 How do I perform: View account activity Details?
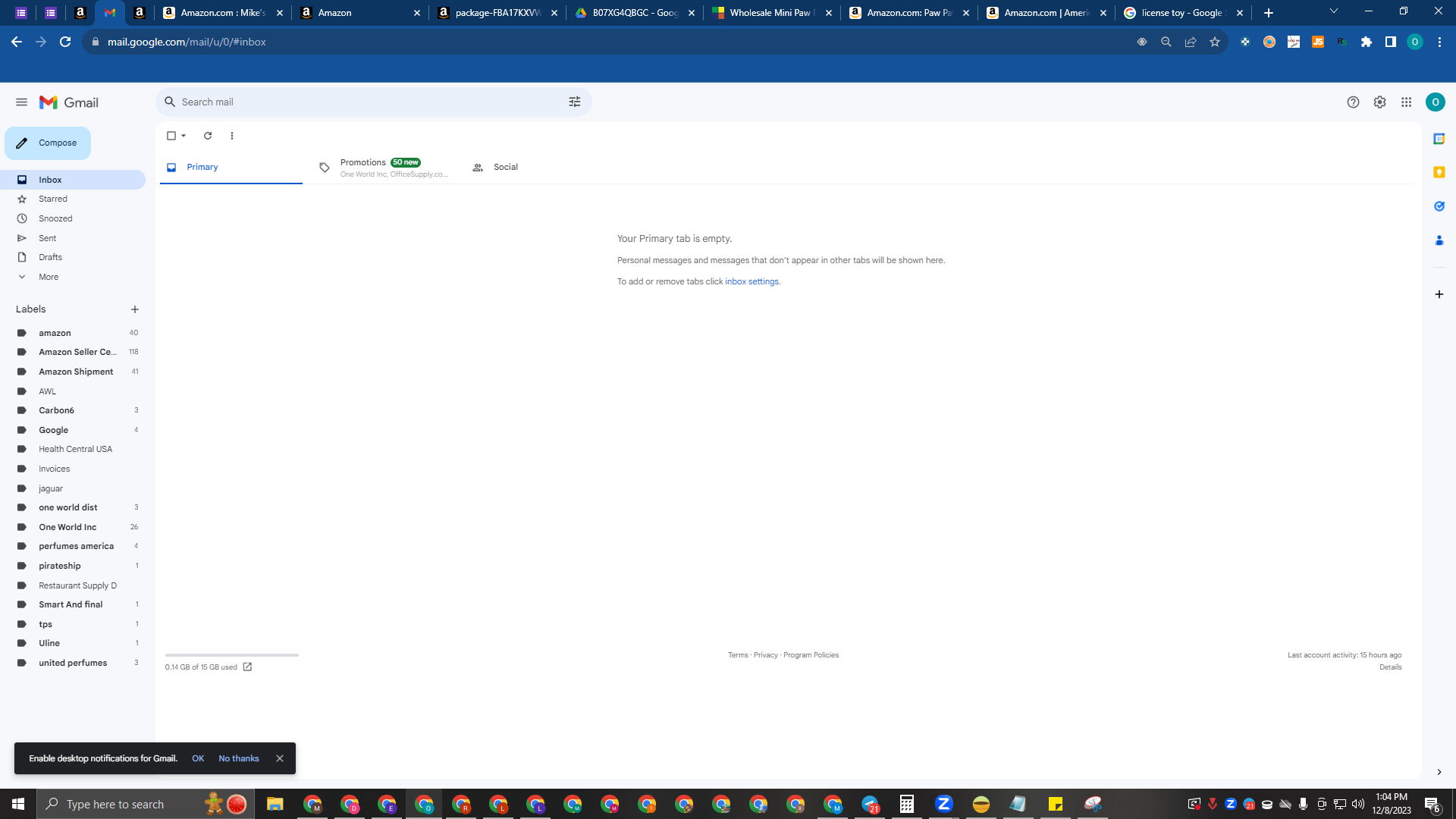(x=1391, y=667)
